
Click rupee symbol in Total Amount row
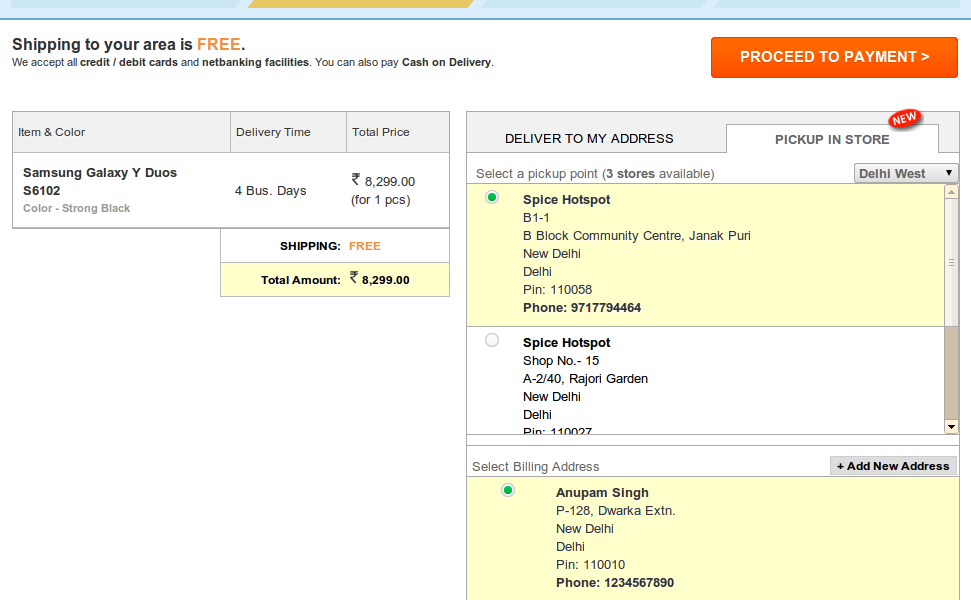coord(354,279)
